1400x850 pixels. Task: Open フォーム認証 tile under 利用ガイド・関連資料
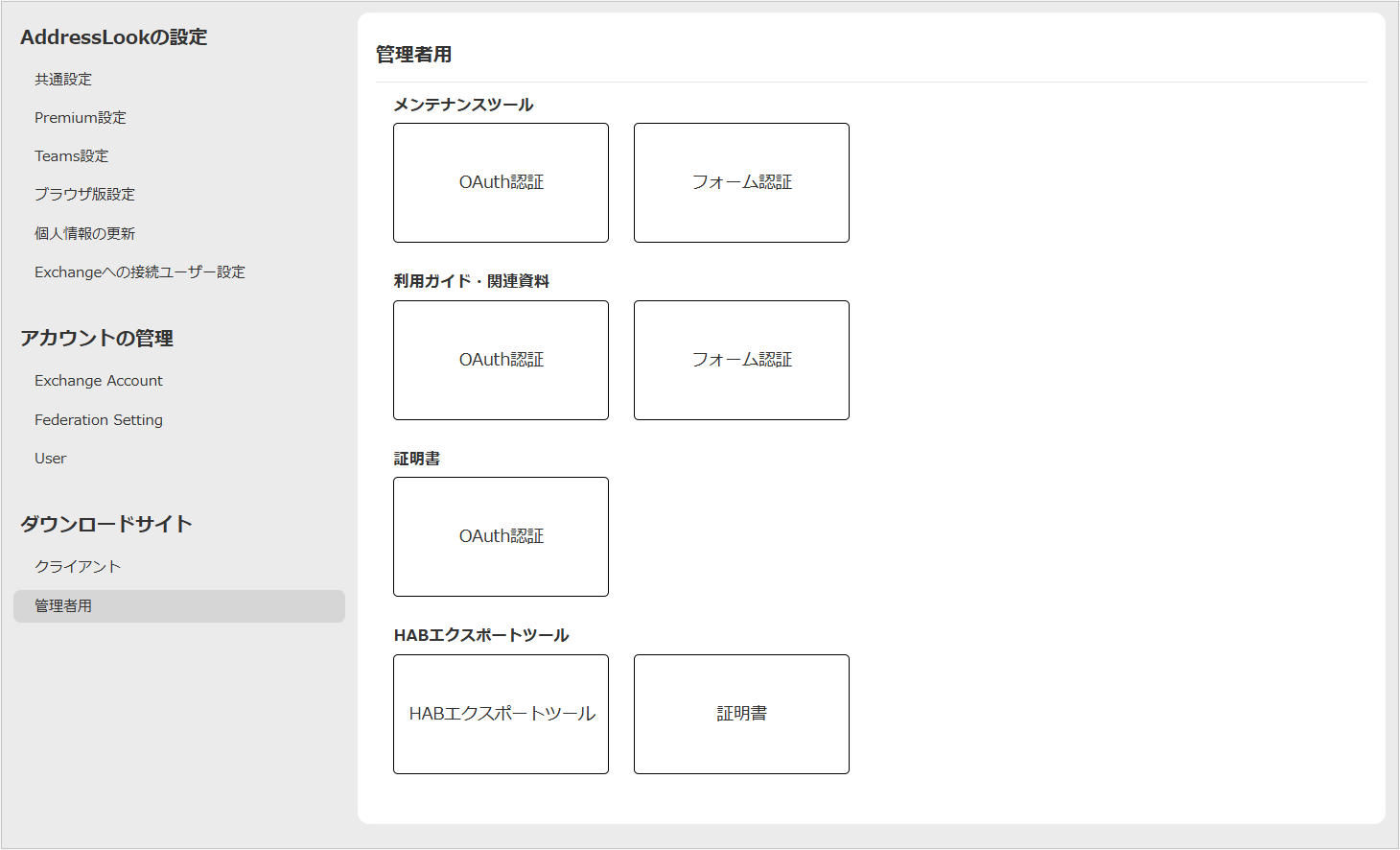click(x=741, y=360)
